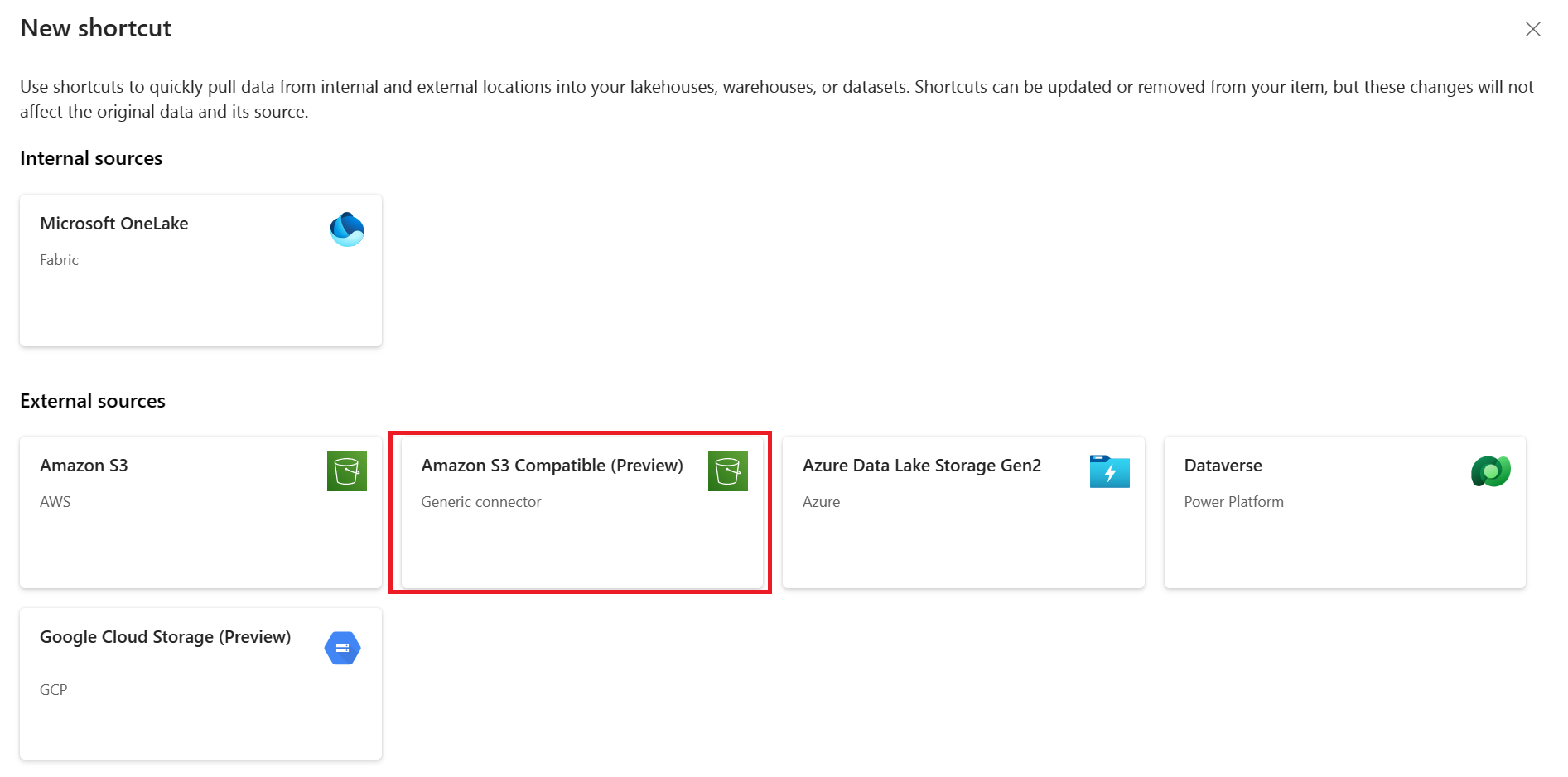Click the Google Cloud Storage hexagon icon
The width and height of the screenshot is (1568, 777).
click(342, 648)
